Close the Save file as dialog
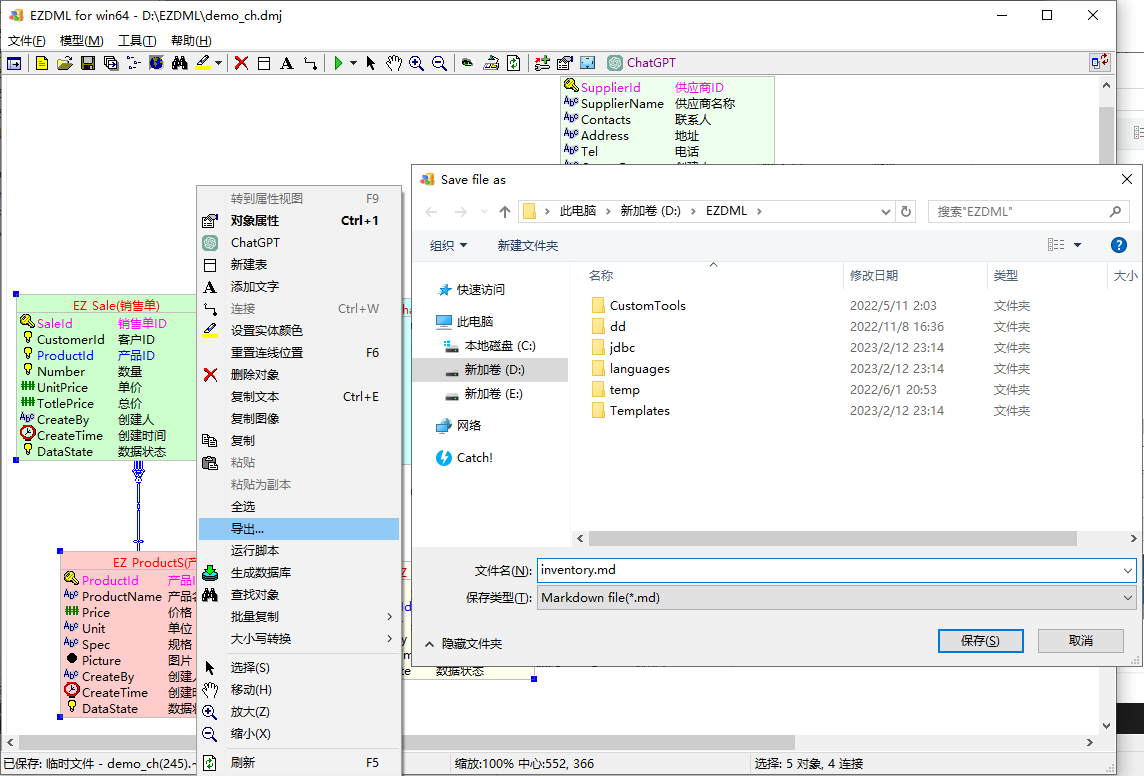Screen dimensions: 1144x776 pyautogui.click(x=1126, y=179)
